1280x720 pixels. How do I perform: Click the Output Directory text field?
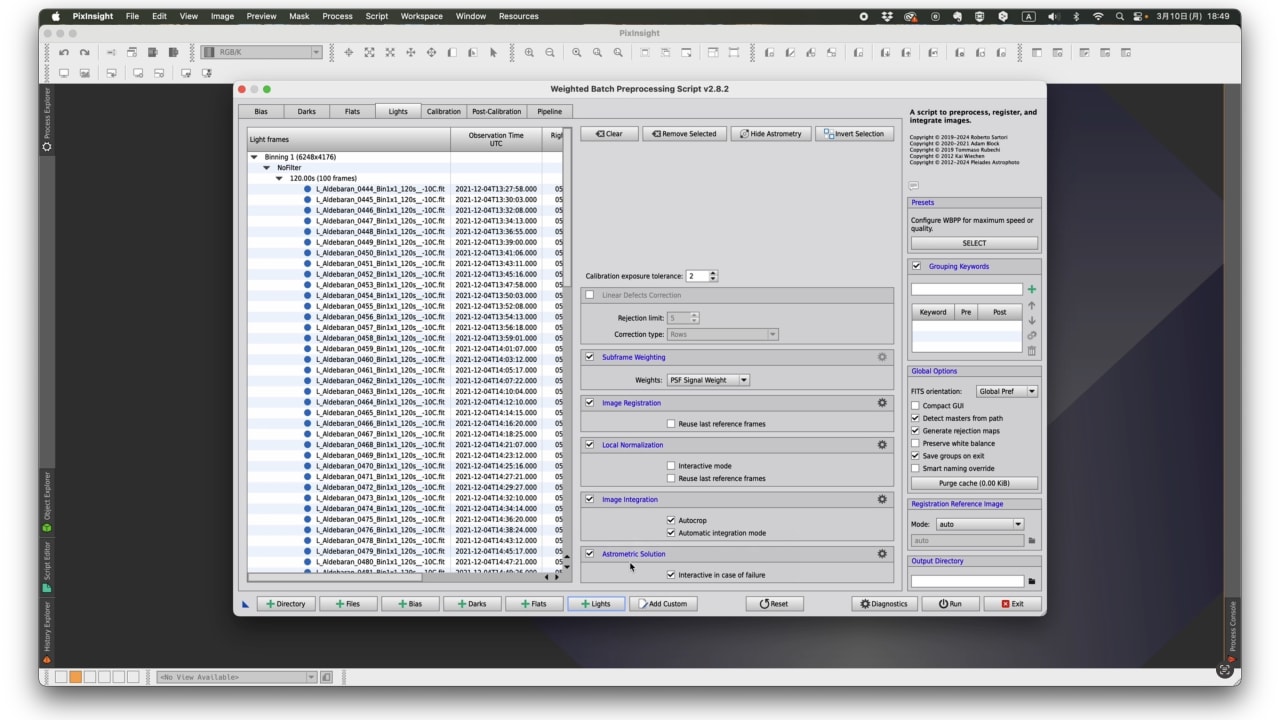pyautogui.click(x=967, y=581)
